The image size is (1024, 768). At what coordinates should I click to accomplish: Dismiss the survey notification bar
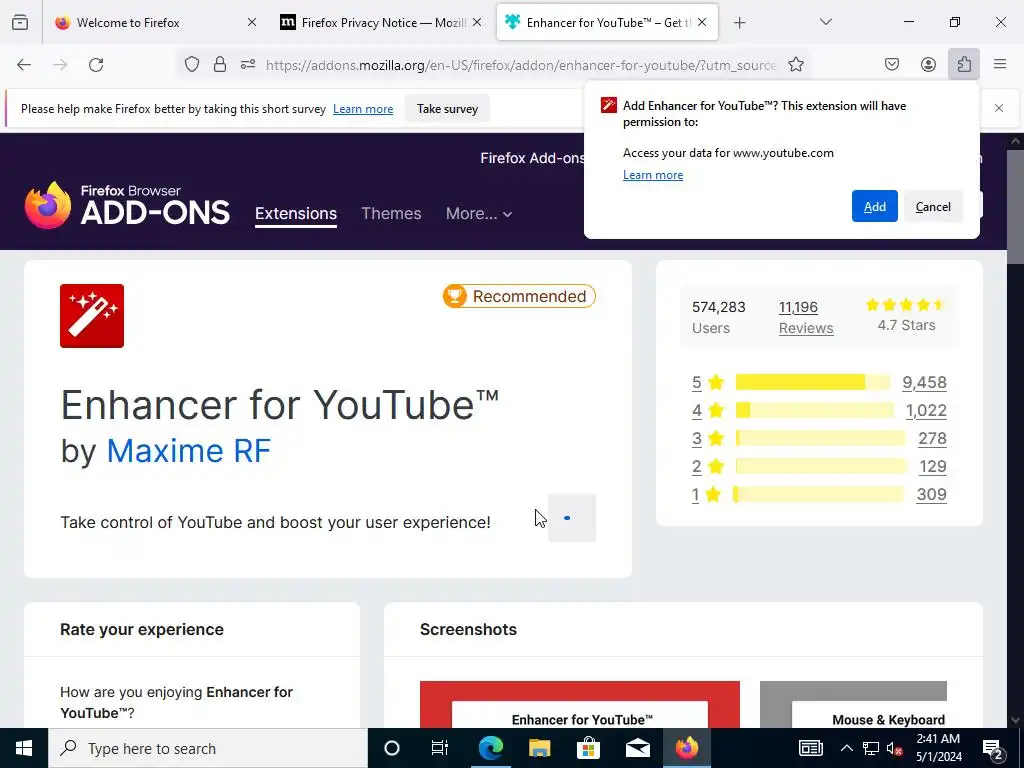pyautogui.click(x=999, y=108)
